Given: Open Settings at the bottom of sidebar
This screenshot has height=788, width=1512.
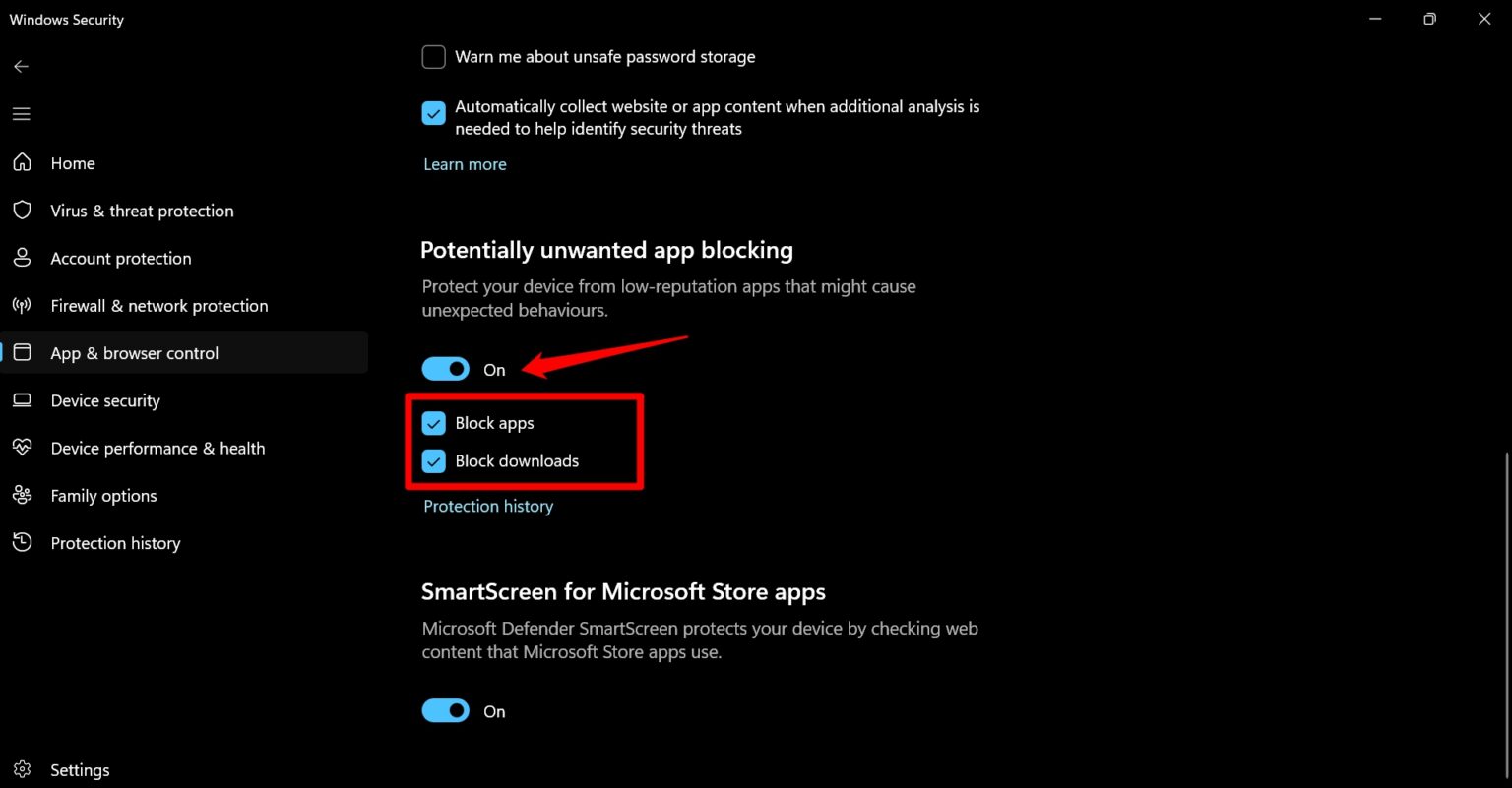Looking at the screenshot, I should pos(79,769).
